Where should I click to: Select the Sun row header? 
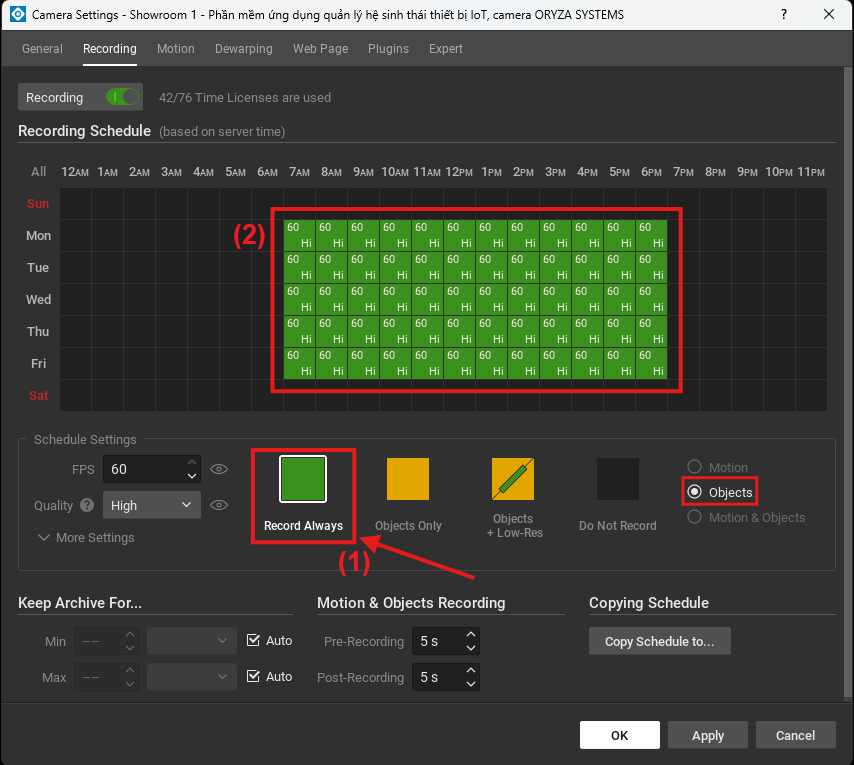38,203
